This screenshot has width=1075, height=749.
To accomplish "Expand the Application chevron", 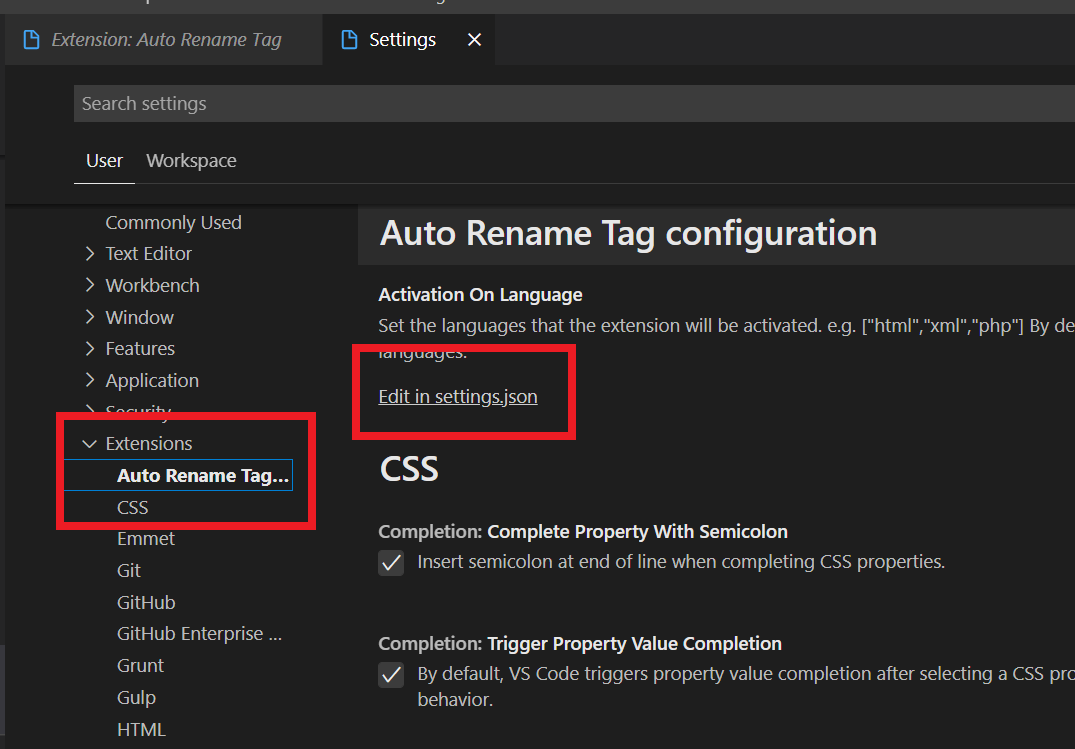I will pyautogui.click(x=90, y=380).
